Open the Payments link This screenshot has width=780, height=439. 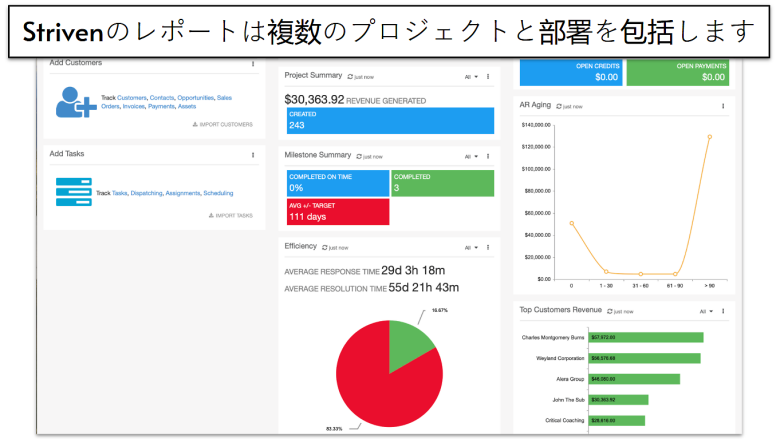pos(161,106)
